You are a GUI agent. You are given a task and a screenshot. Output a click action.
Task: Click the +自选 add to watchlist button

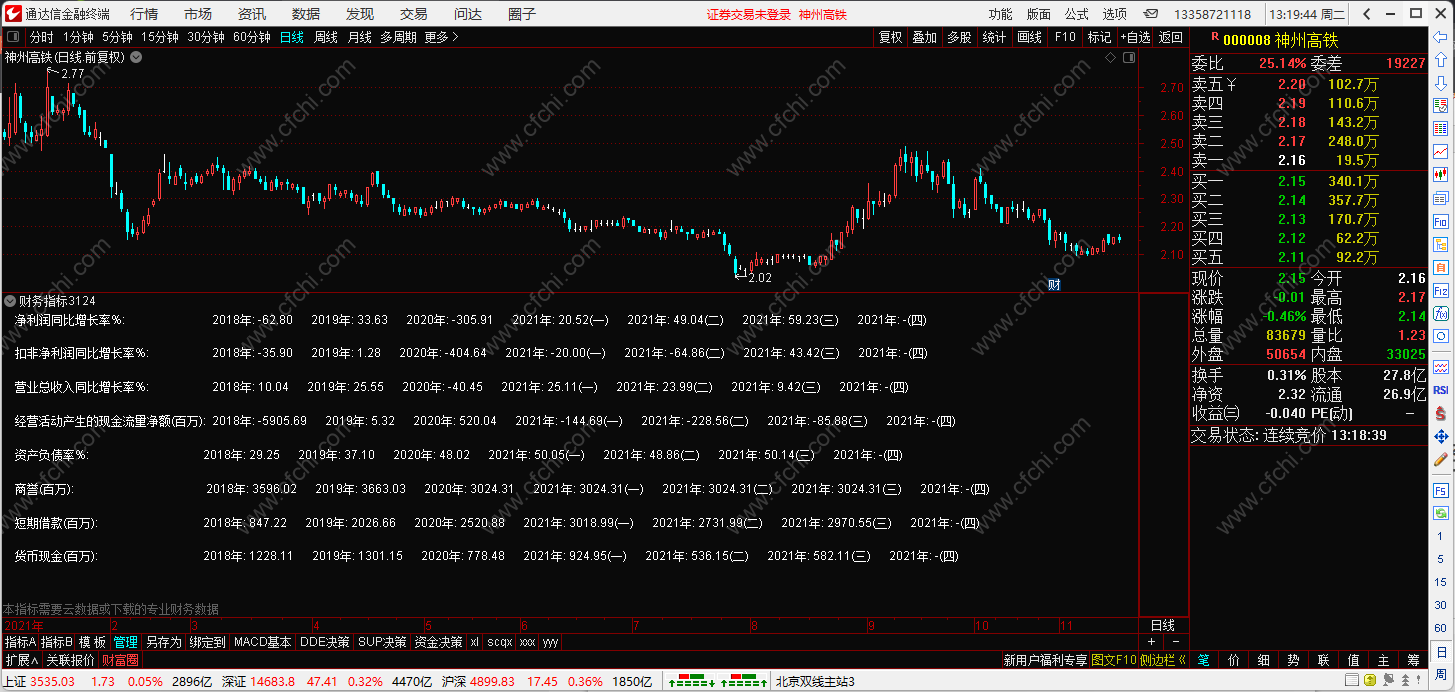click(x=1135, y=37)
